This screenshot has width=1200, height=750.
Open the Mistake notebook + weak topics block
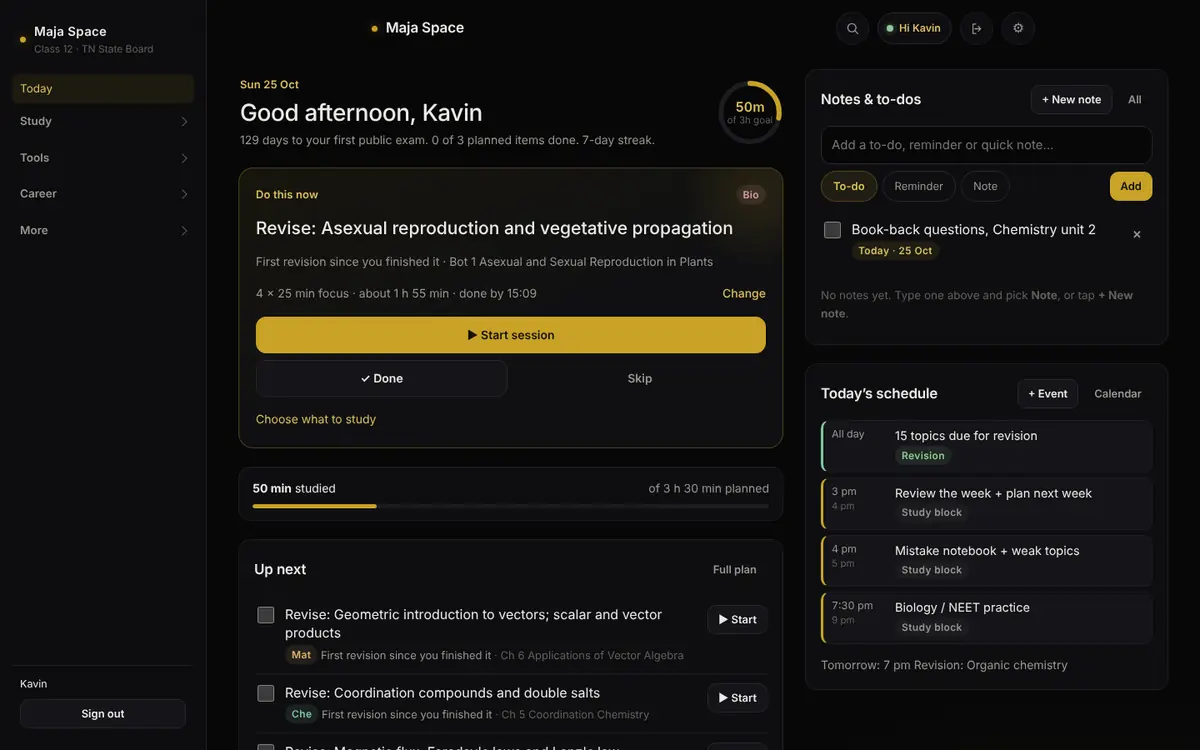pos(987,560)
